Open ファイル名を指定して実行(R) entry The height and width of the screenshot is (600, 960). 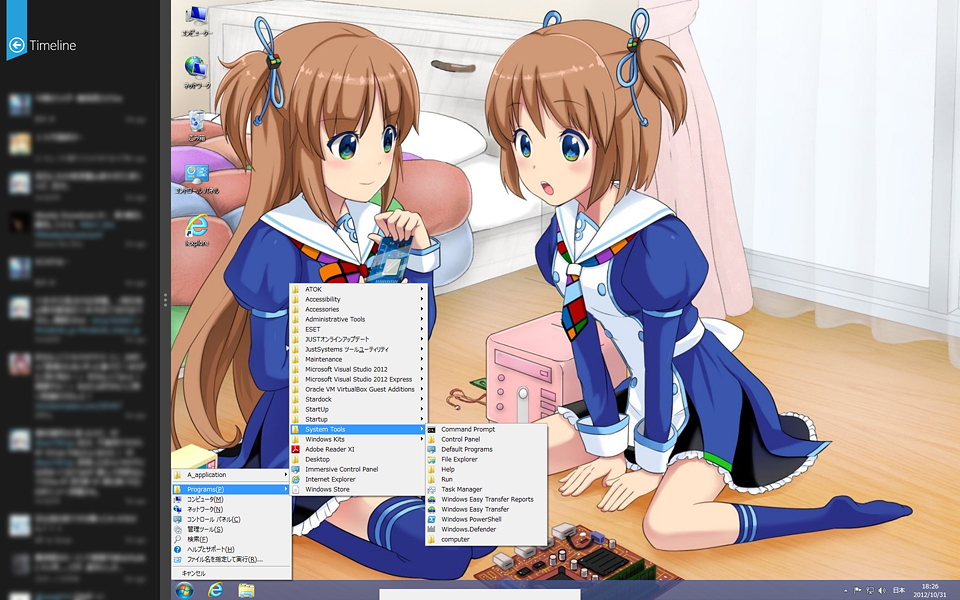(231, 559)
